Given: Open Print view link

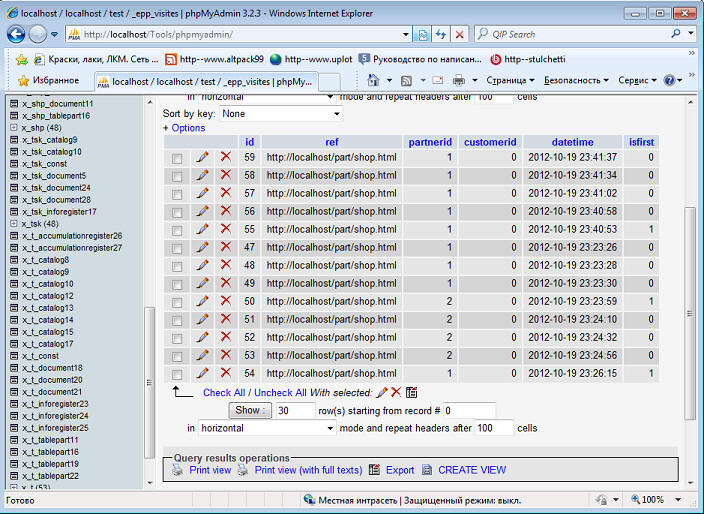Looking at the screenshot, I should click(210, 470).
